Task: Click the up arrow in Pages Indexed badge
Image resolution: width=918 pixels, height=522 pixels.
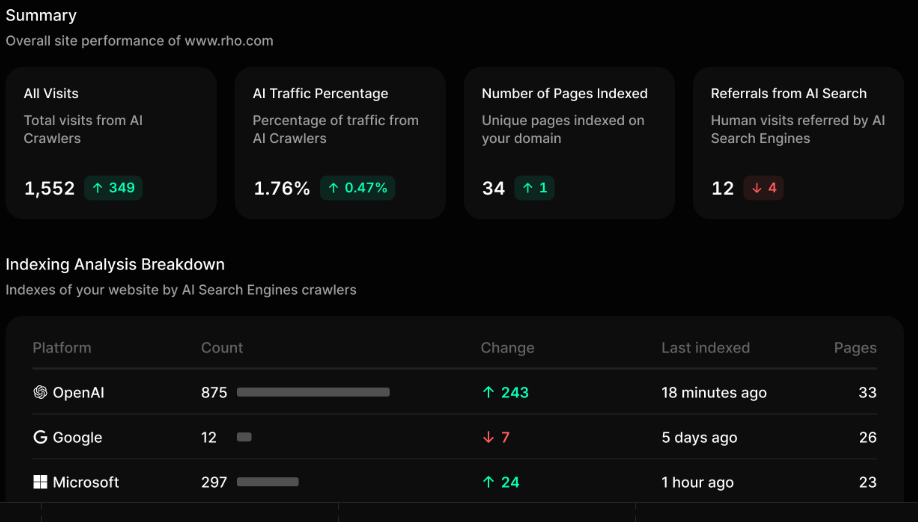Action: pos(527,188)
